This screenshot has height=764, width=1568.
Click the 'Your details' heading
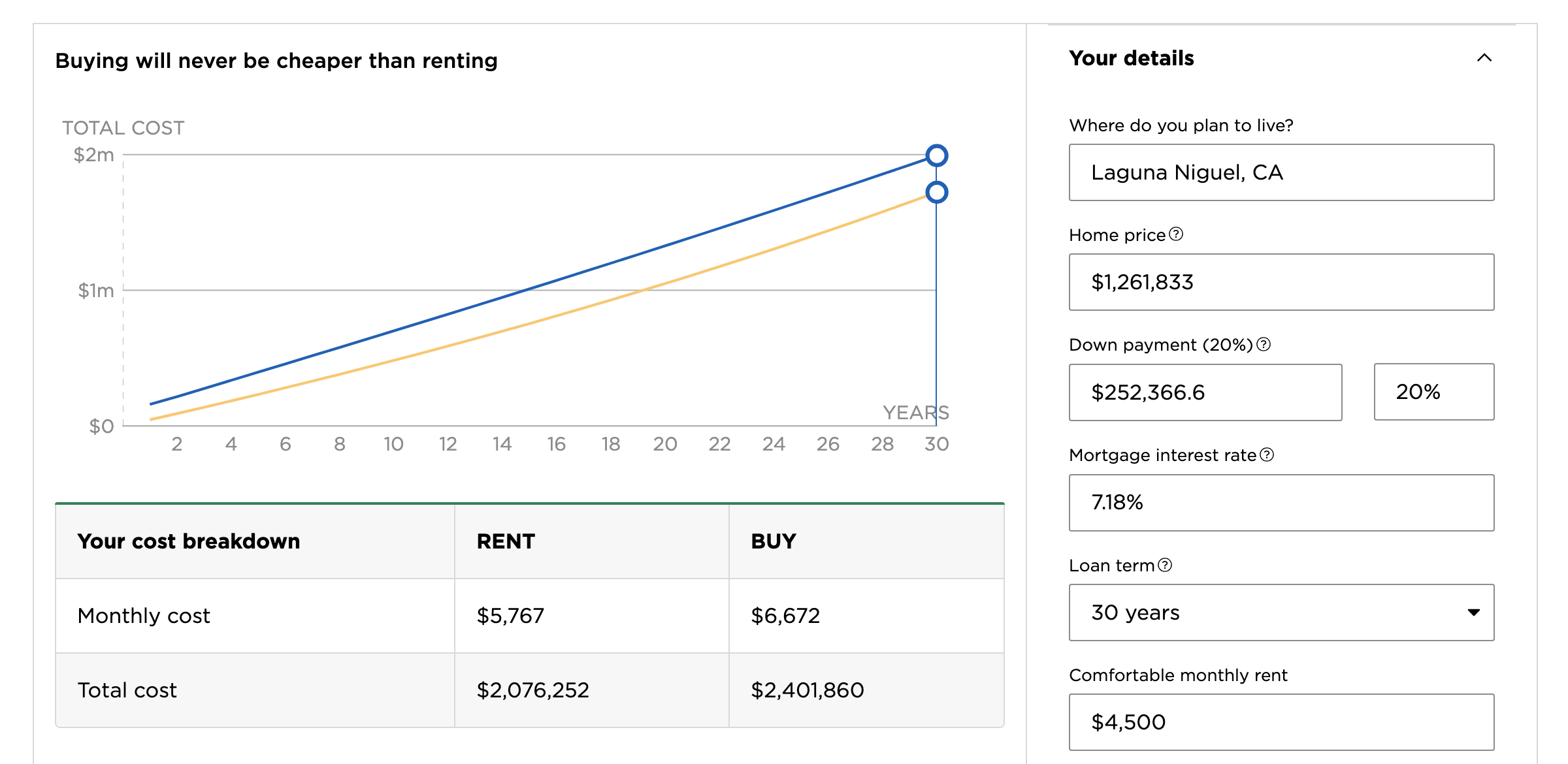(x=1132, y=58)
